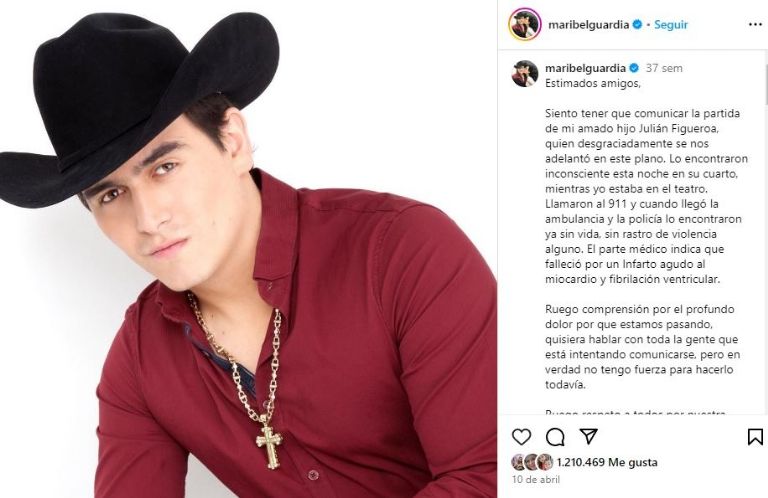The height and width of the screenshot is (498, 768).
Task: View the 1.210.469 Me gusta likes list
Action: 607,462
